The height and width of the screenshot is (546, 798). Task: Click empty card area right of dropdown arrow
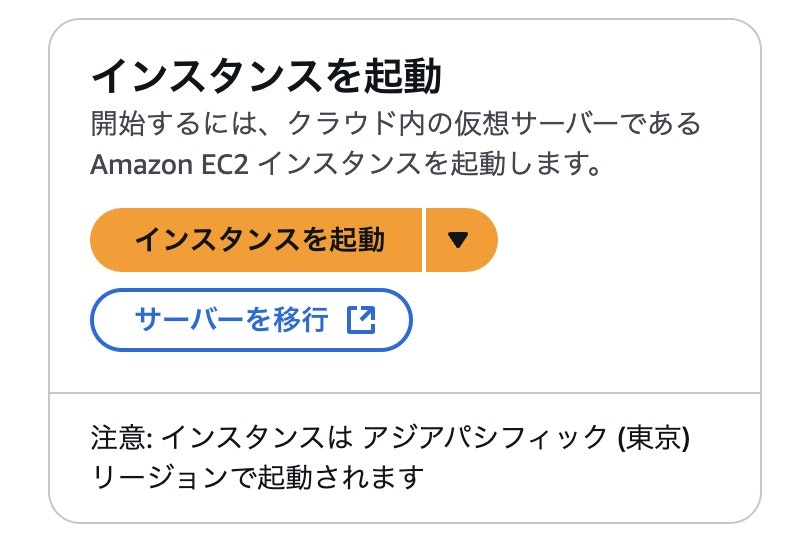[x=626, y=240]
